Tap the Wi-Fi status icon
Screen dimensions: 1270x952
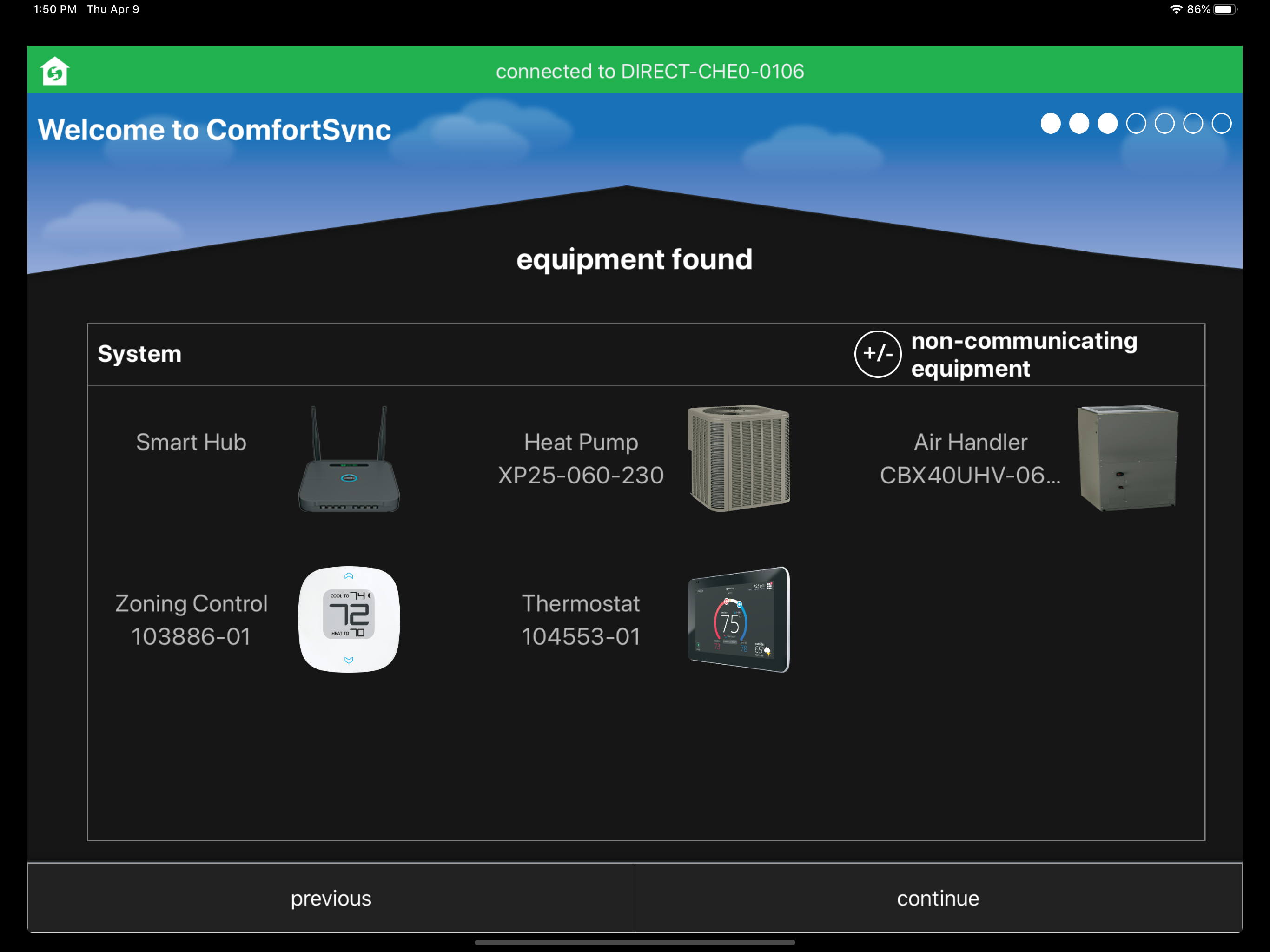coord(1176,9)
